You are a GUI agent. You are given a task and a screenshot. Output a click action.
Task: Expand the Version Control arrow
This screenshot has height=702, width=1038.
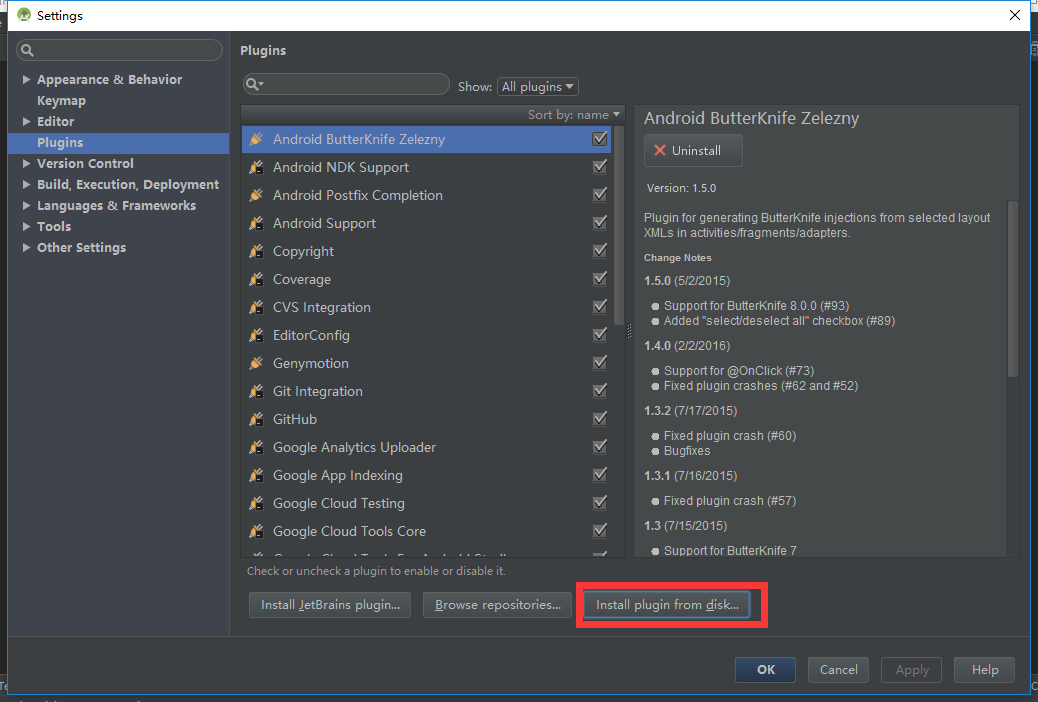click(26, 163)
